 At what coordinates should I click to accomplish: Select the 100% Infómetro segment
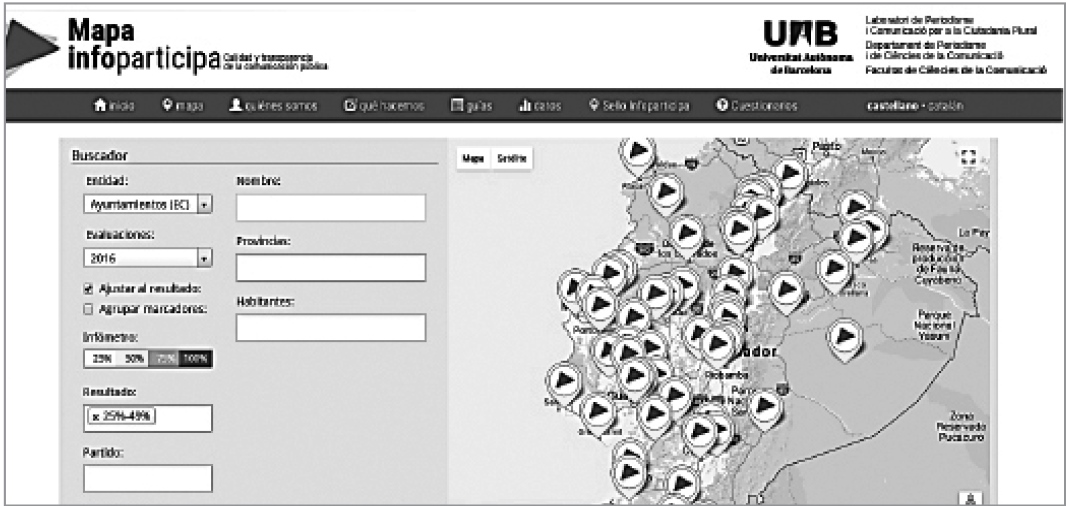[x=196, y=359]
